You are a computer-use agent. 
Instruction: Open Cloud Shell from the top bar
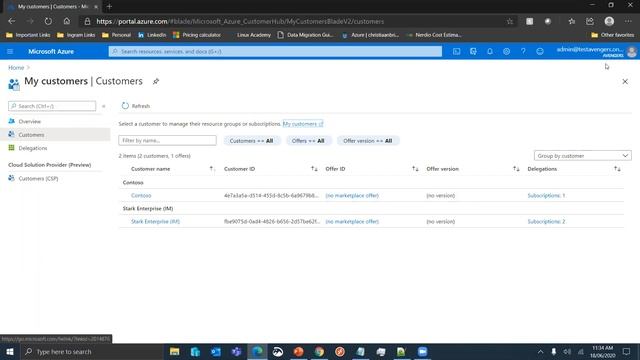(x=456, y=51)
